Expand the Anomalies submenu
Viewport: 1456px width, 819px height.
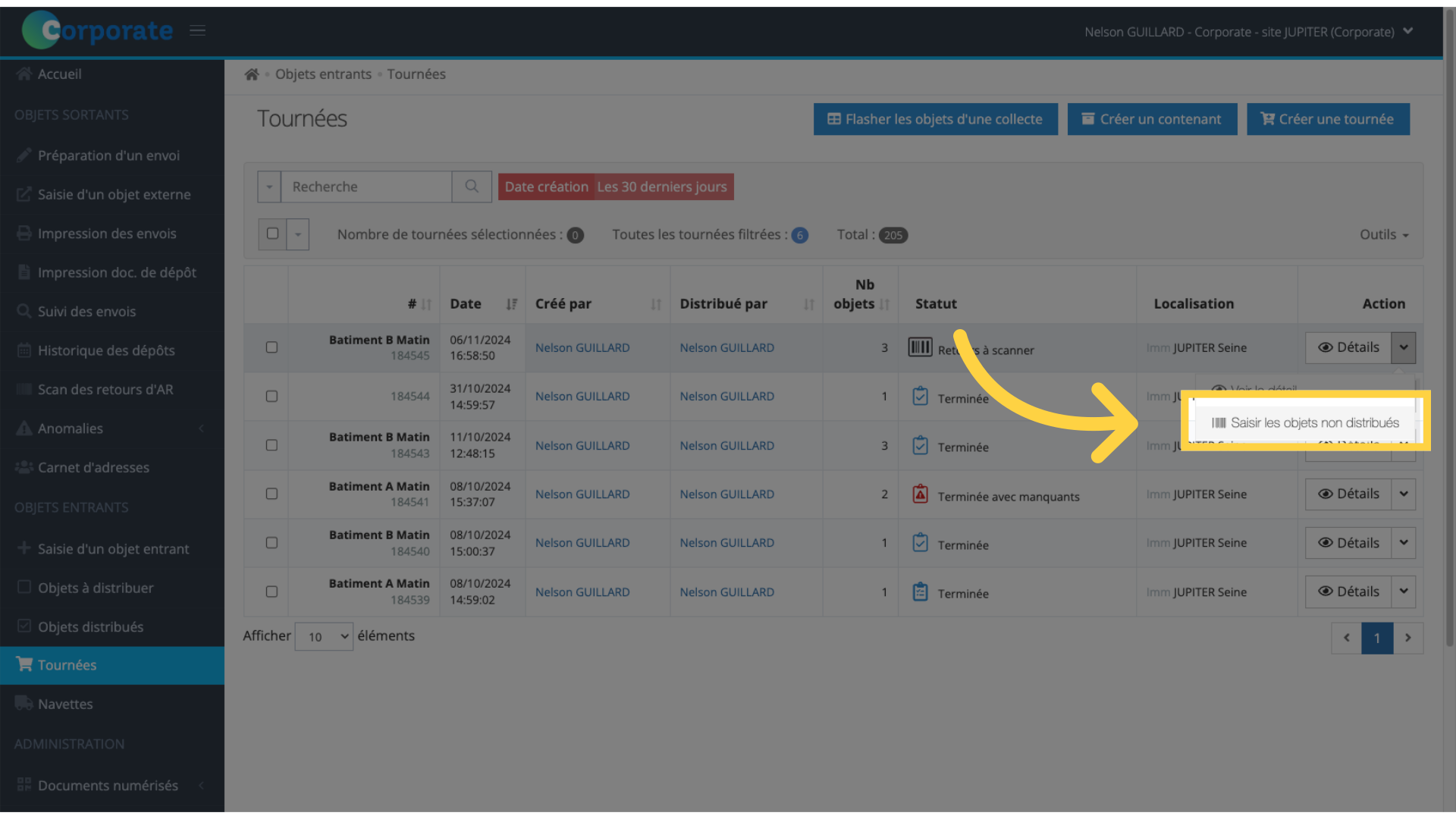point(112,429)
